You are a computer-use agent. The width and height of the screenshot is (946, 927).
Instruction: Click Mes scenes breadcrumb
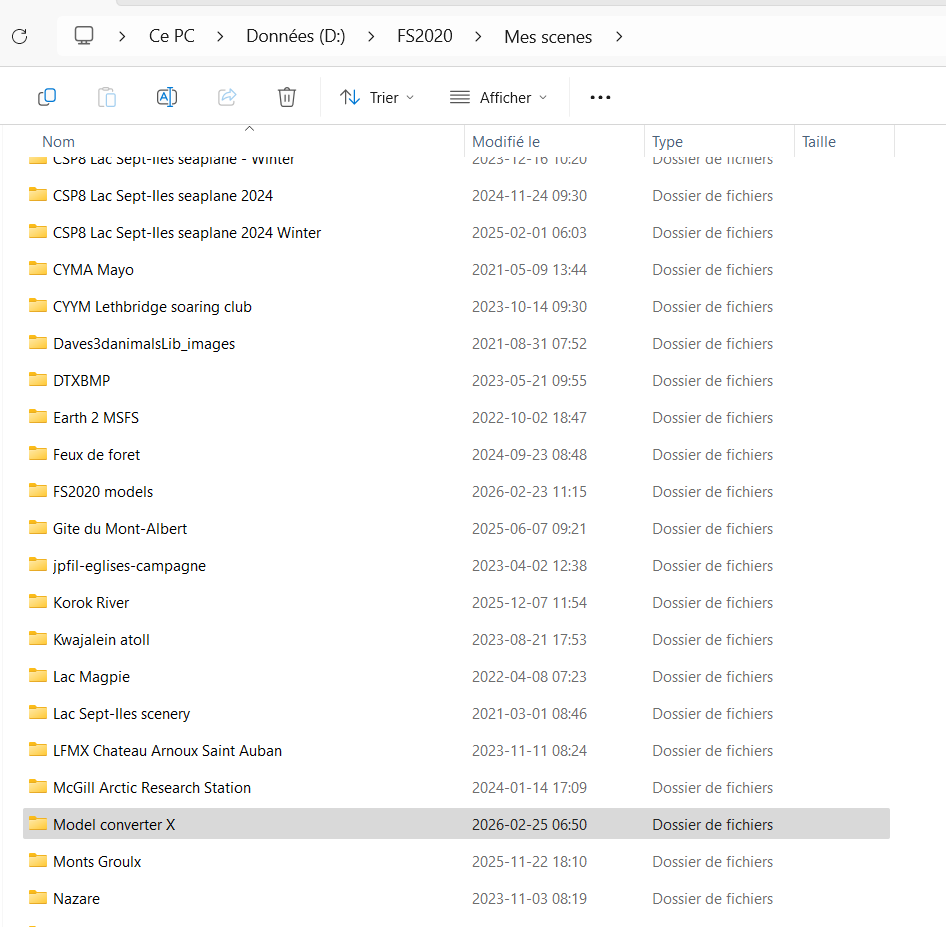[548, 37]
